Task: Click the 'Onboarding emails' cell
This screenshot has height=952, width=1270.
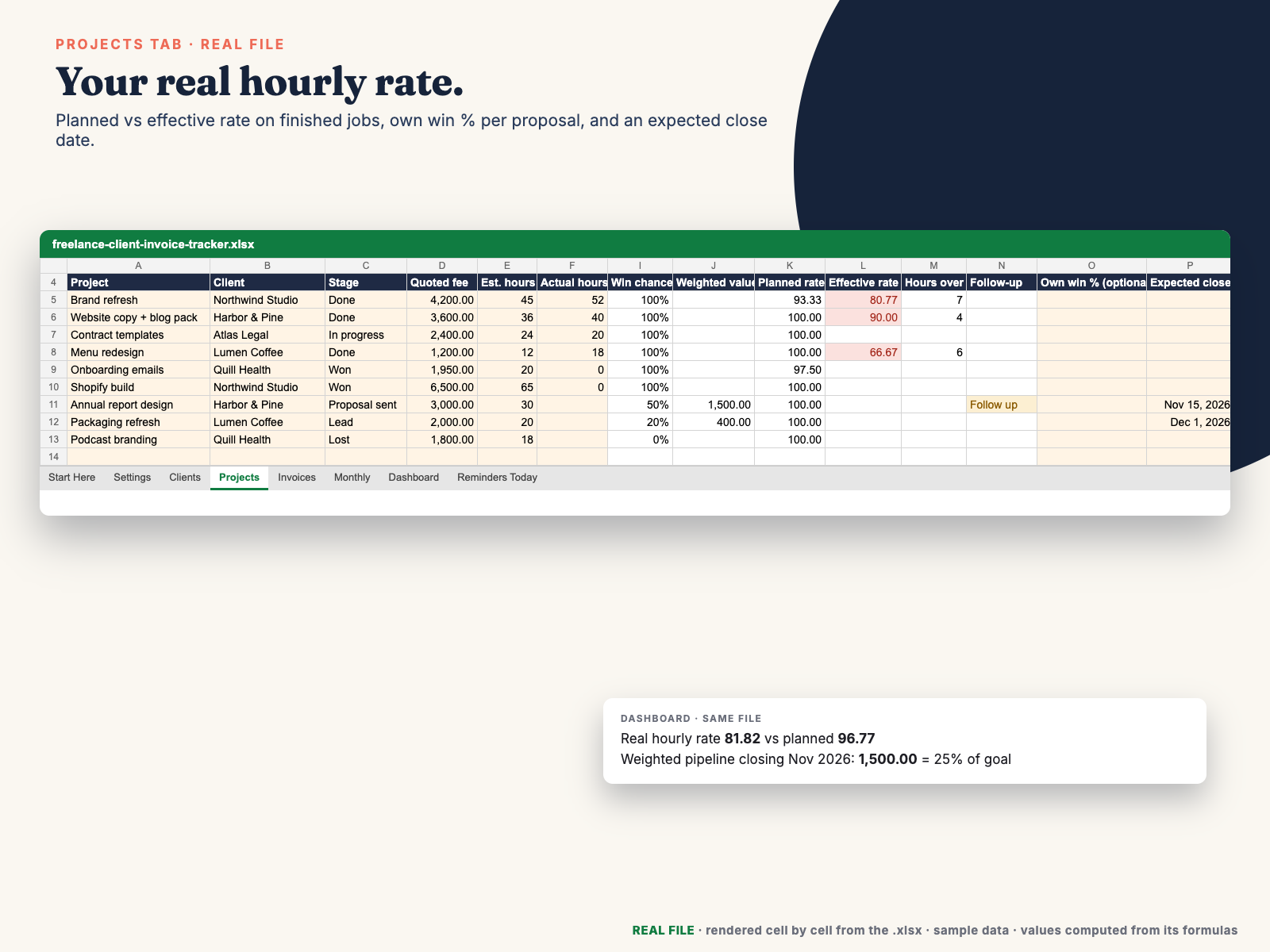Action: pos(138,370)
